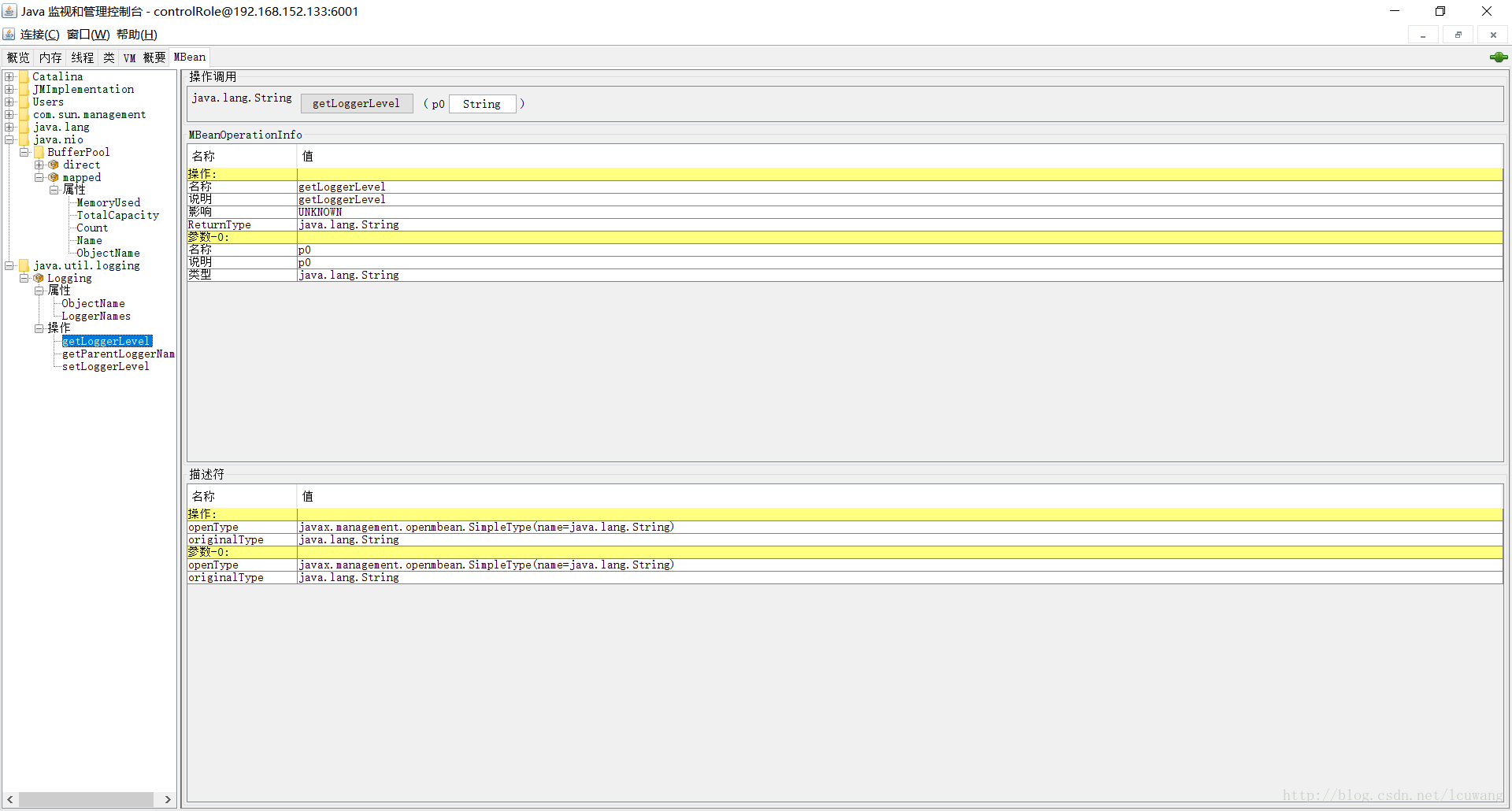Invoke the getLoggerLevel operation button
Image resolution: width=1512 pixels, height=811 pixels.
click(x=357, y=103)
